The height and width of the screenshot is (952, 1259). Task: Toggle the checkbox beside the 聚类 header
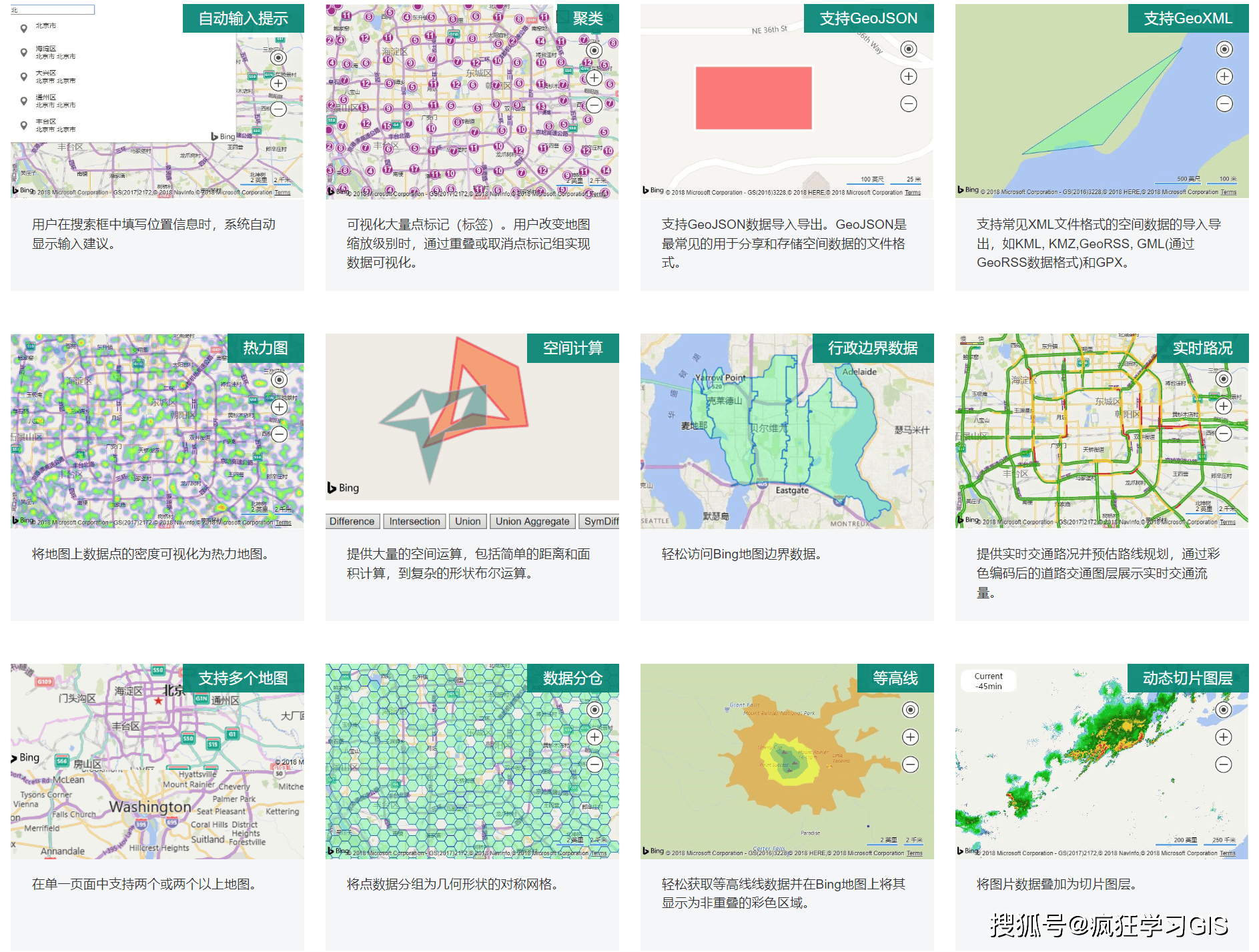click(x=564, y=18)
